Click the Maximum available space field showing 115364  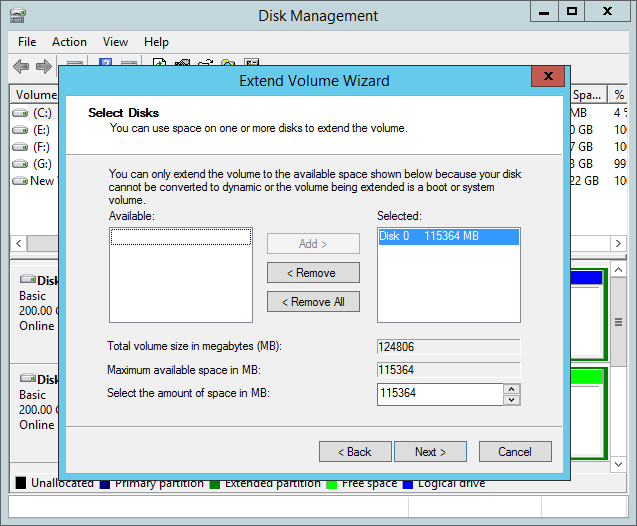click(x=448, y=370)
